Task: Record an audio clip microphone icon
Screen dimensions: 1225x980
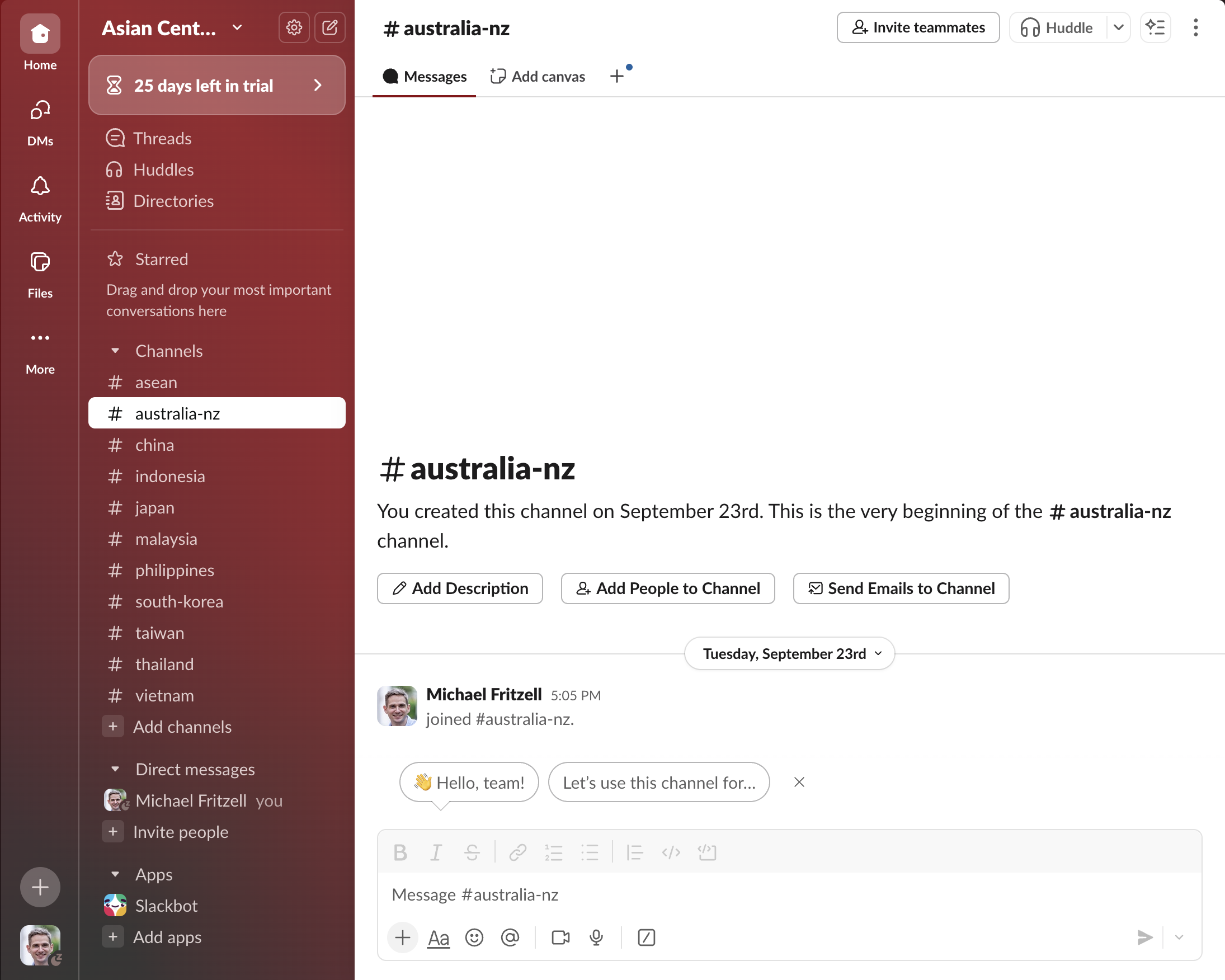Action: (x=596, y=937)
